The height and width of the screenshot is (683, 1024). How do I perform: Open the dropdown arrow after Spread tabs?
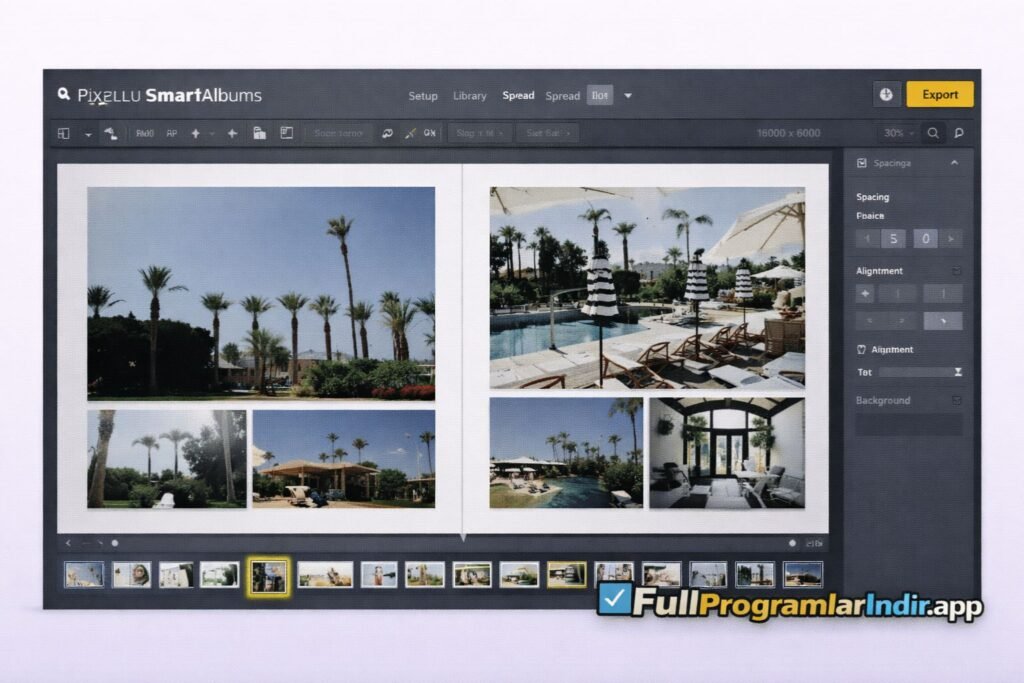coord(628,96)
